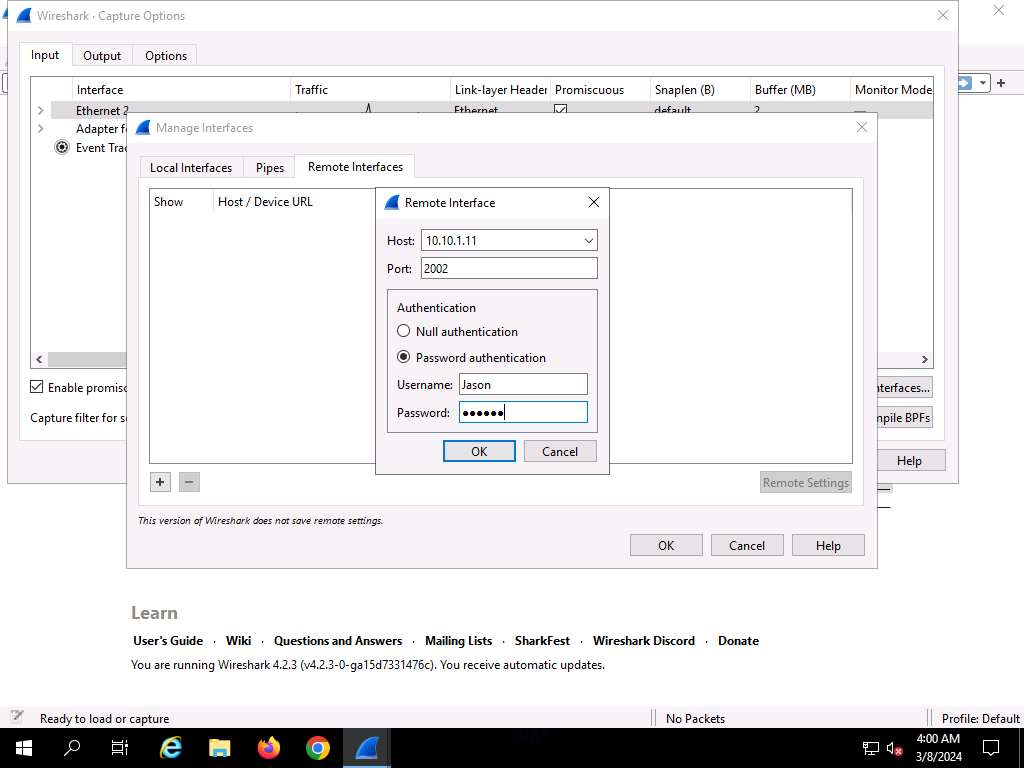Open the Questions and Answers link
The image size is (1024, 768).
(337, 641)
